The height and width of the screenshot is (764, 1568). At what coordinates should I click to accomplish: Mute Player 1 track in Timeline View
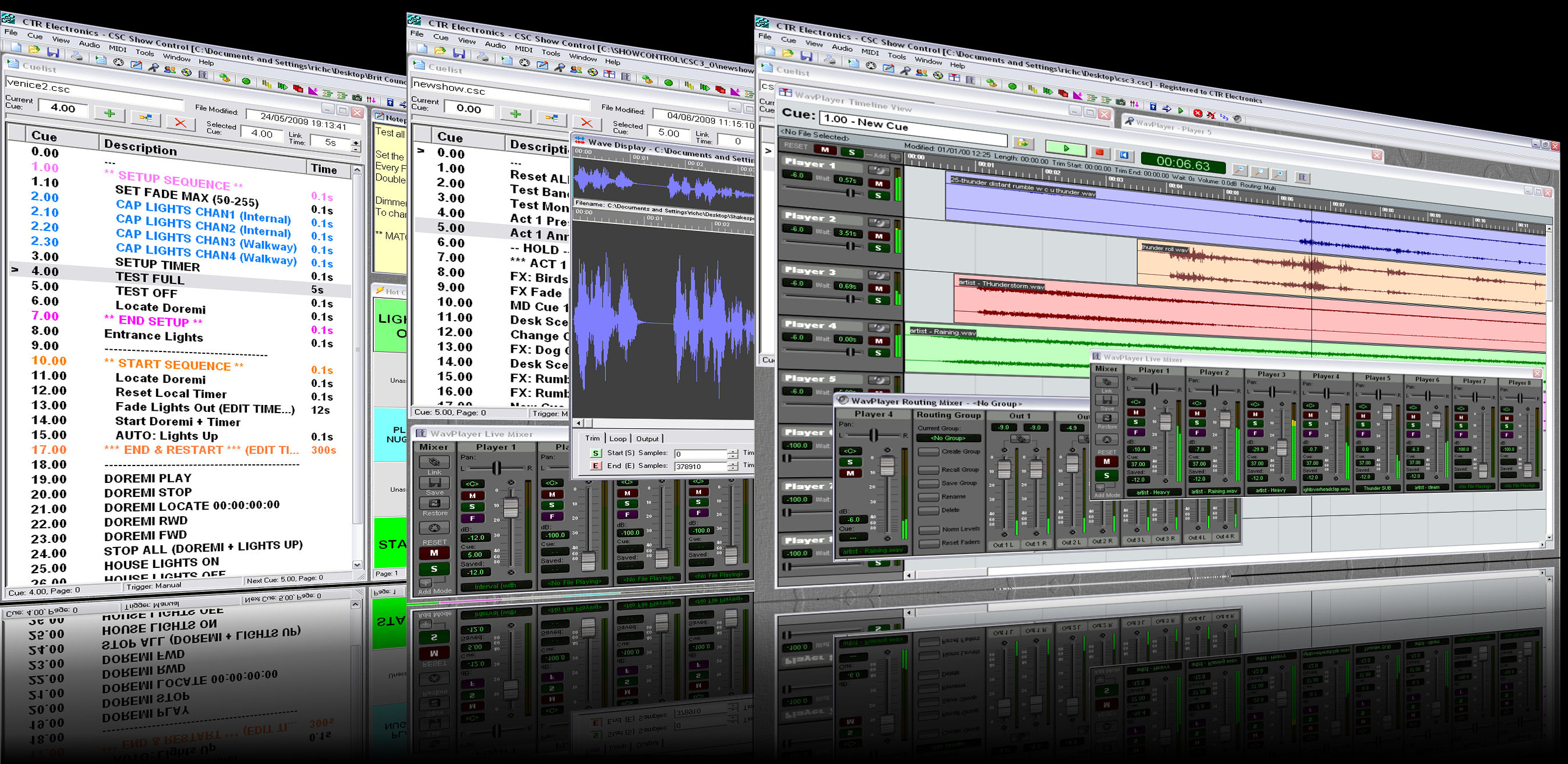(879, 184)
